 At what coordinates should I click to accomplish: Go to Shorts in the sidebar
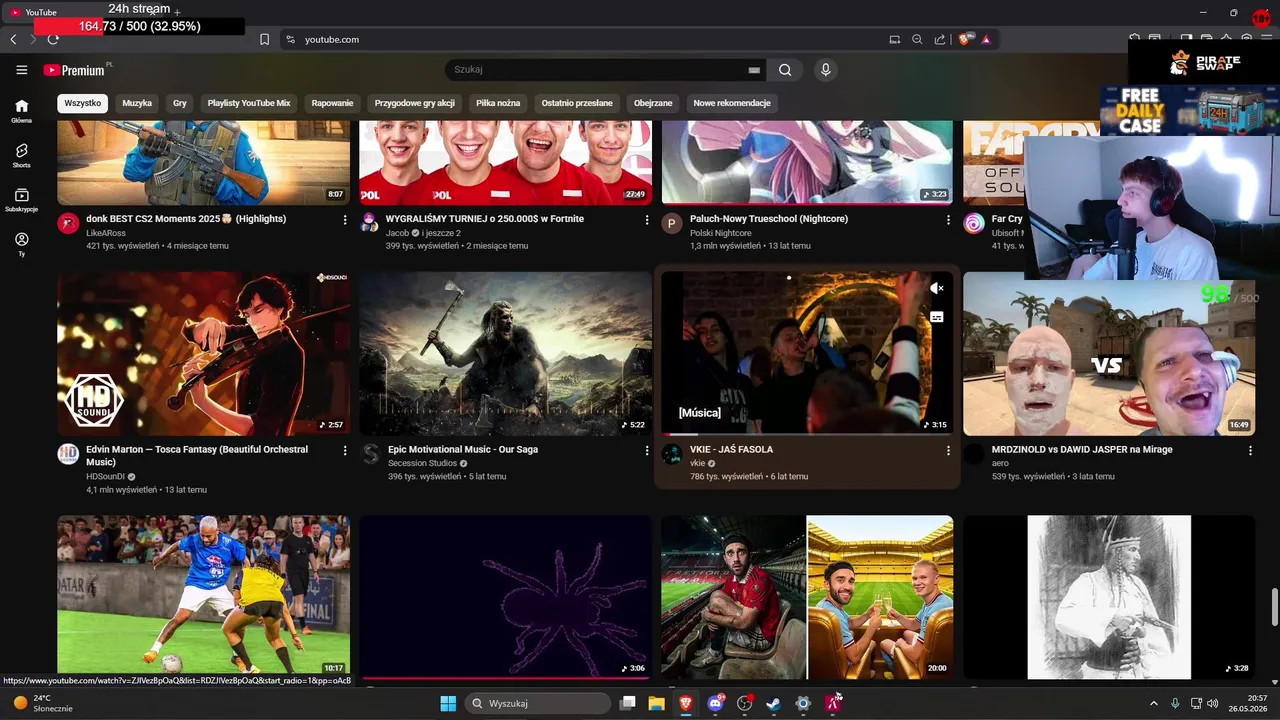[21, 155]
